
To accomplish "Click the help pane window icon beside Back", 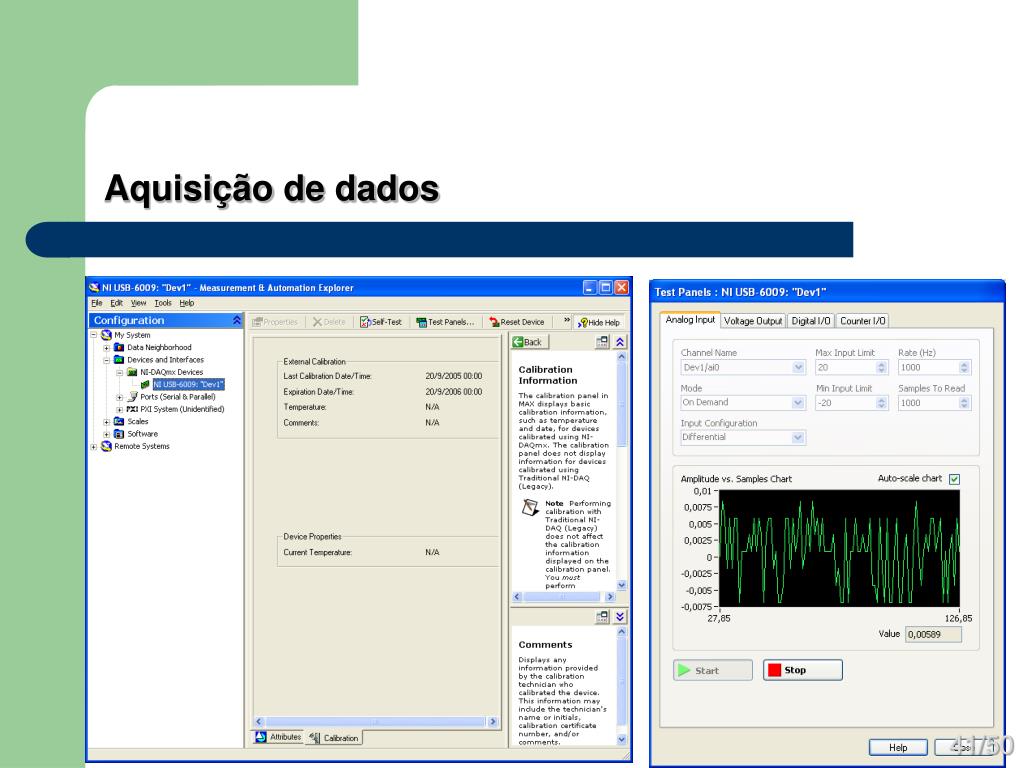I will (x=602, y=342).
